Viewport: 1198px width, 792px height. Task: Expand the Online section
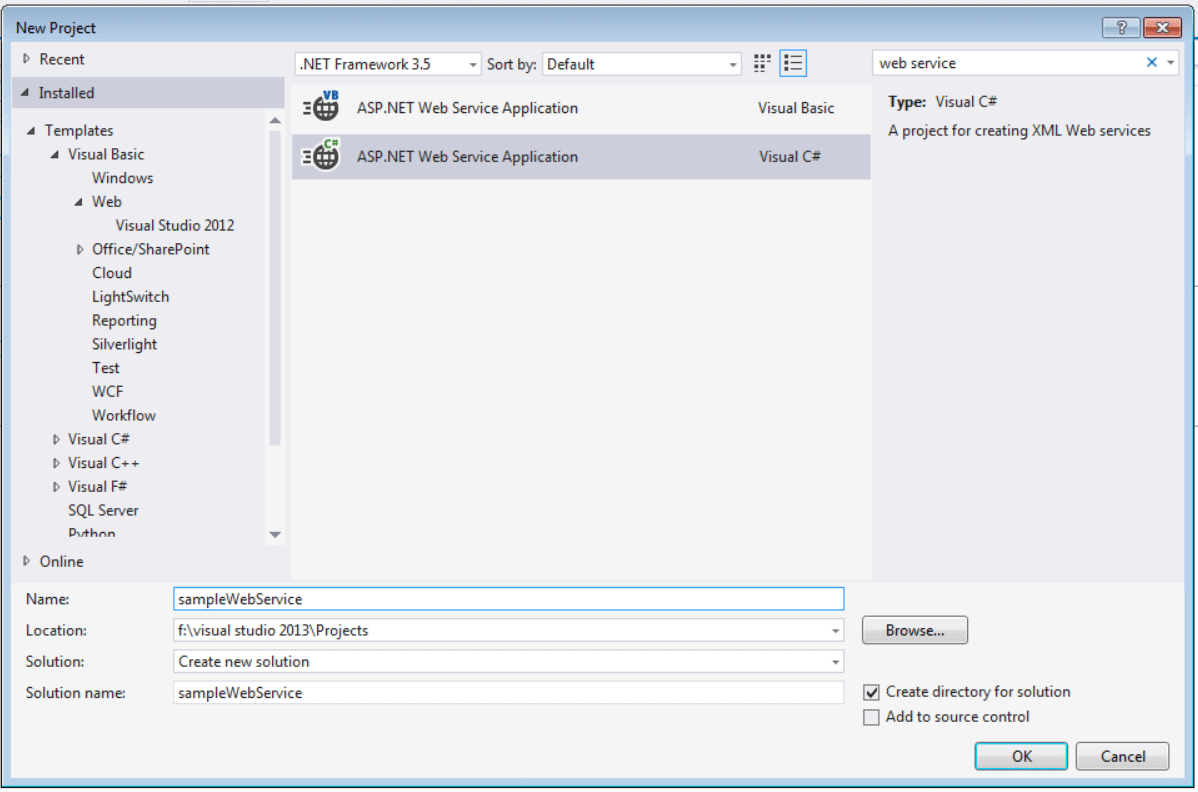point(27,561)
